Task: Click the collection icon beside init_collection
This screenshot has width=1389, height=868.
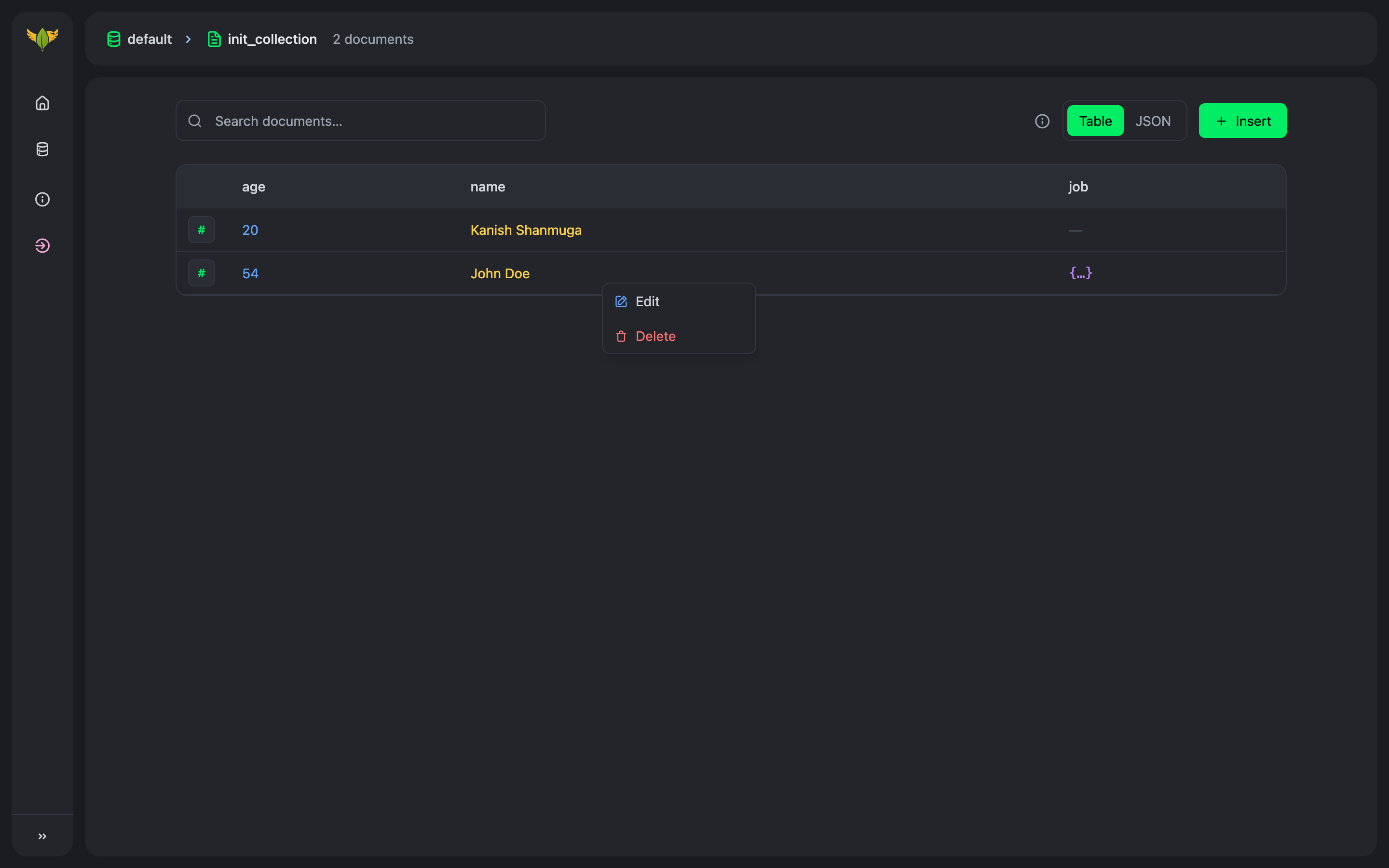Action: pos(214,39)
